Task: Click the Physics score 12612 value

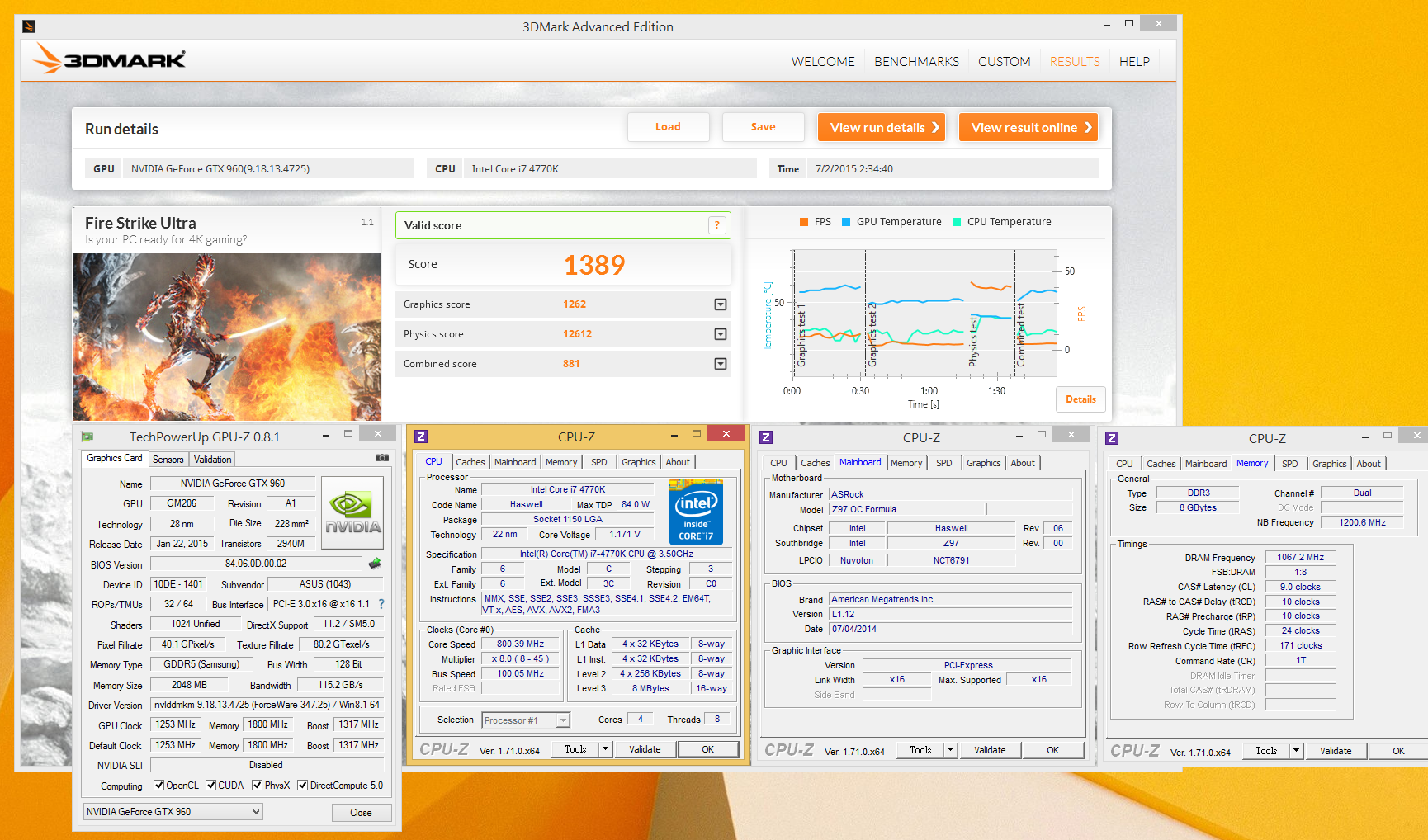Action: [x=578, y=334]
